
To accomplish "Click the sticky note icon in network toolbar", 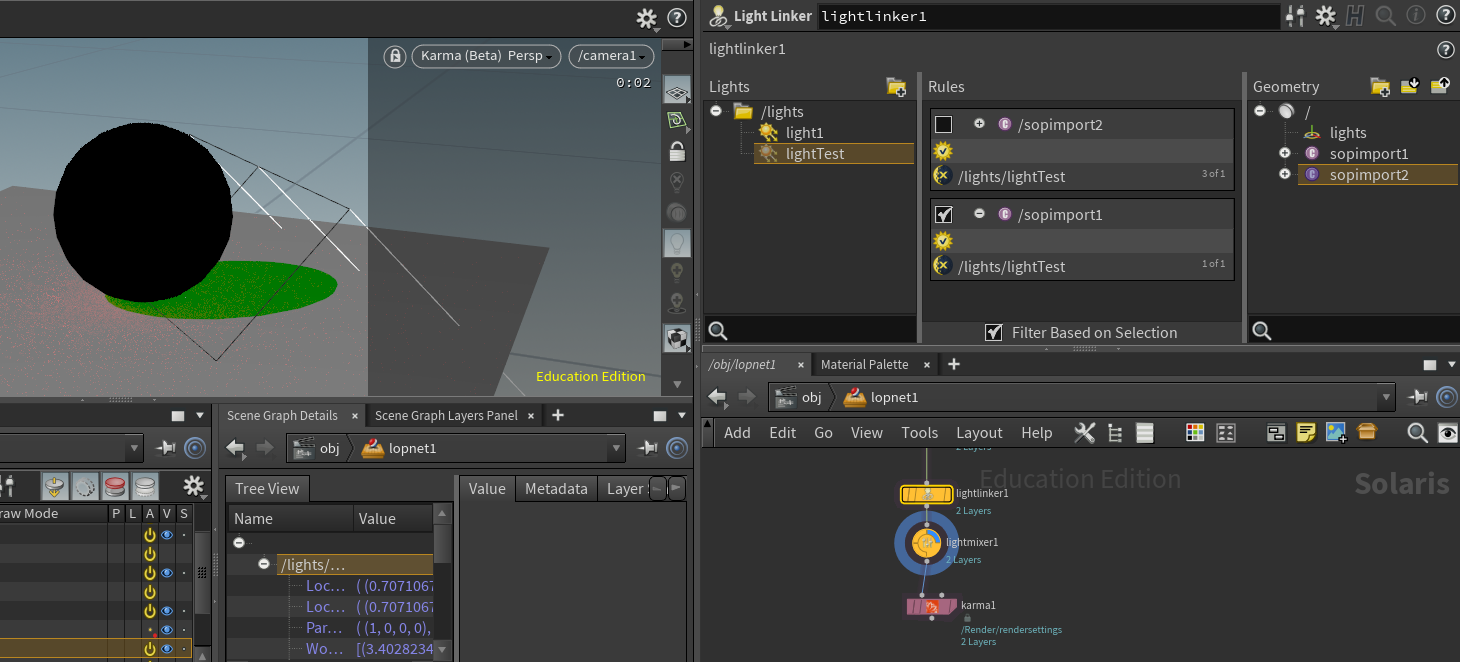I will pyautogui.click(x=1306, y=433).
